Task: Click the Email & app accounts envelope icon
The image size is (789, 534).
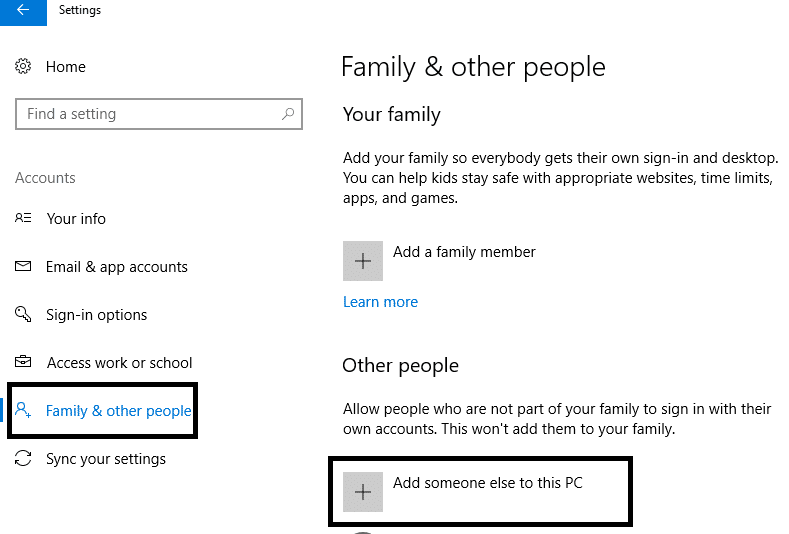Action: 24,267
